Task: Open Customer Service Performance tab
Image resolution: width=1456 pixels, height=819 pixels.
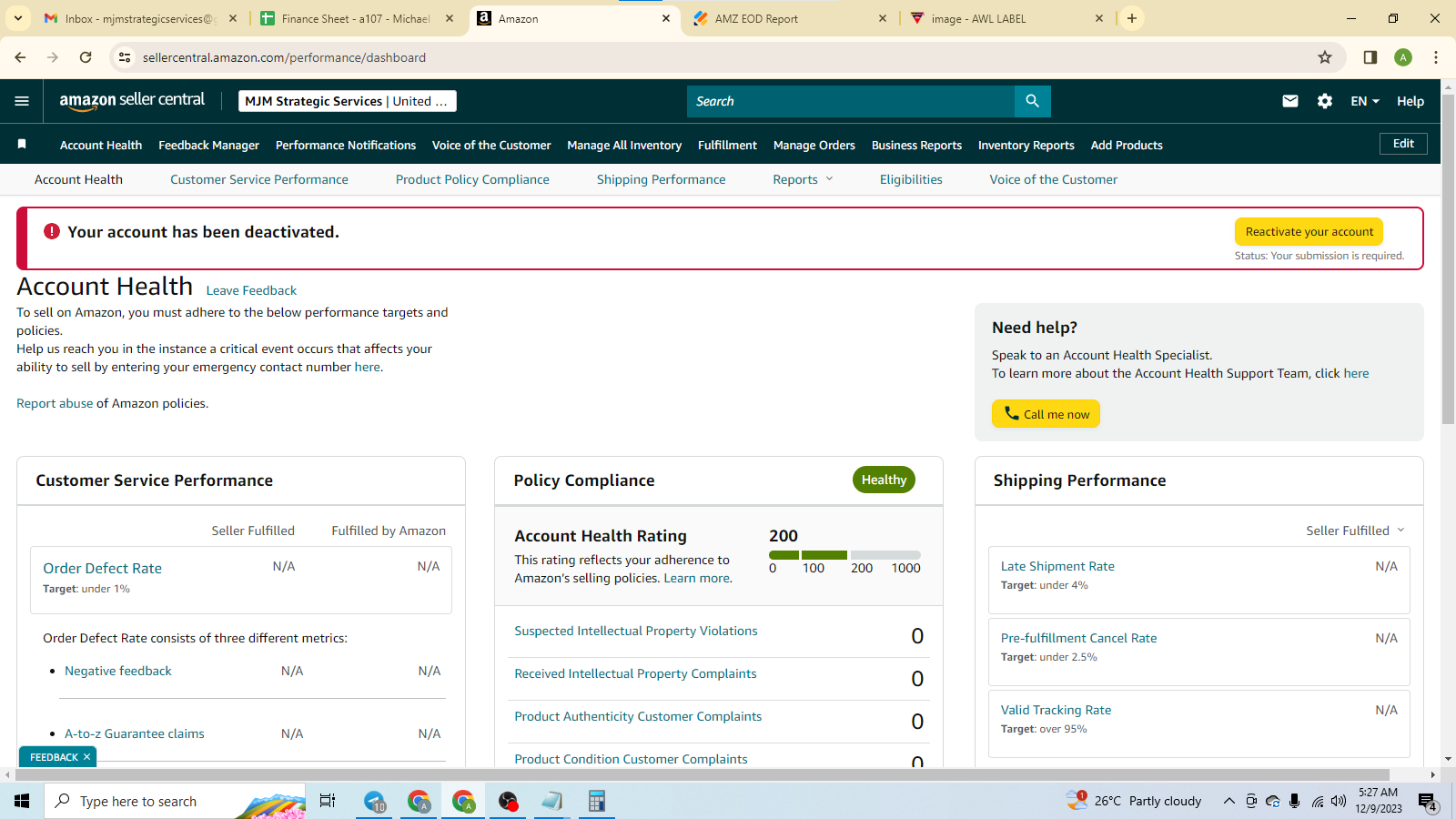Action: pyautogui.click(x=259, y=179)
